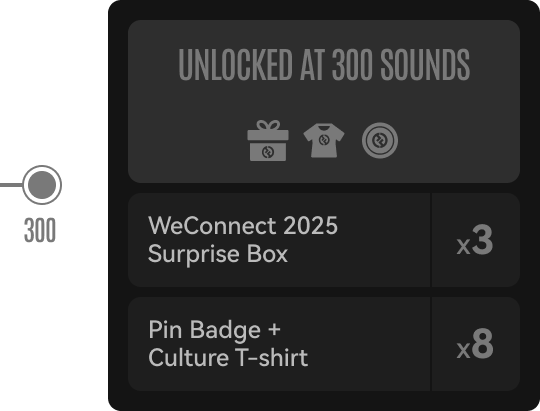Click the 300 label under the marker
Image resolution: width=540 pixels, height=411 pixels.
pos(40,230)
